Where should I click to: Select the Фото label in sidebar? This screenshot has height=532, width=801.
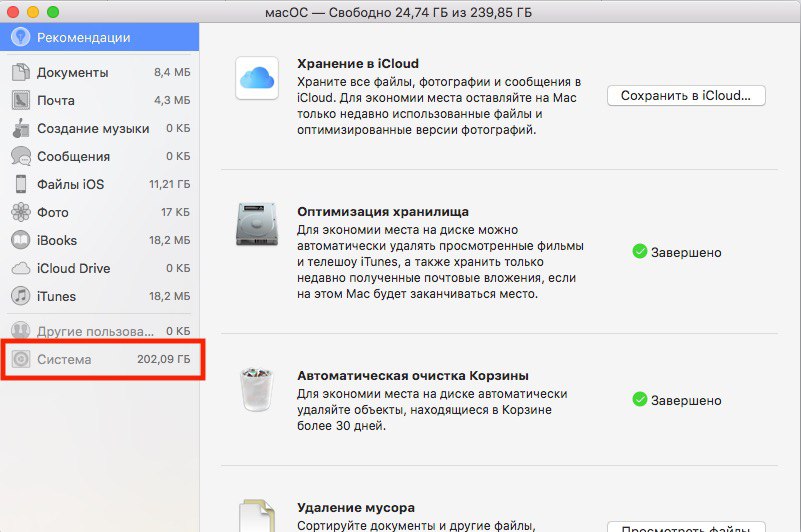tap(53, 212)
